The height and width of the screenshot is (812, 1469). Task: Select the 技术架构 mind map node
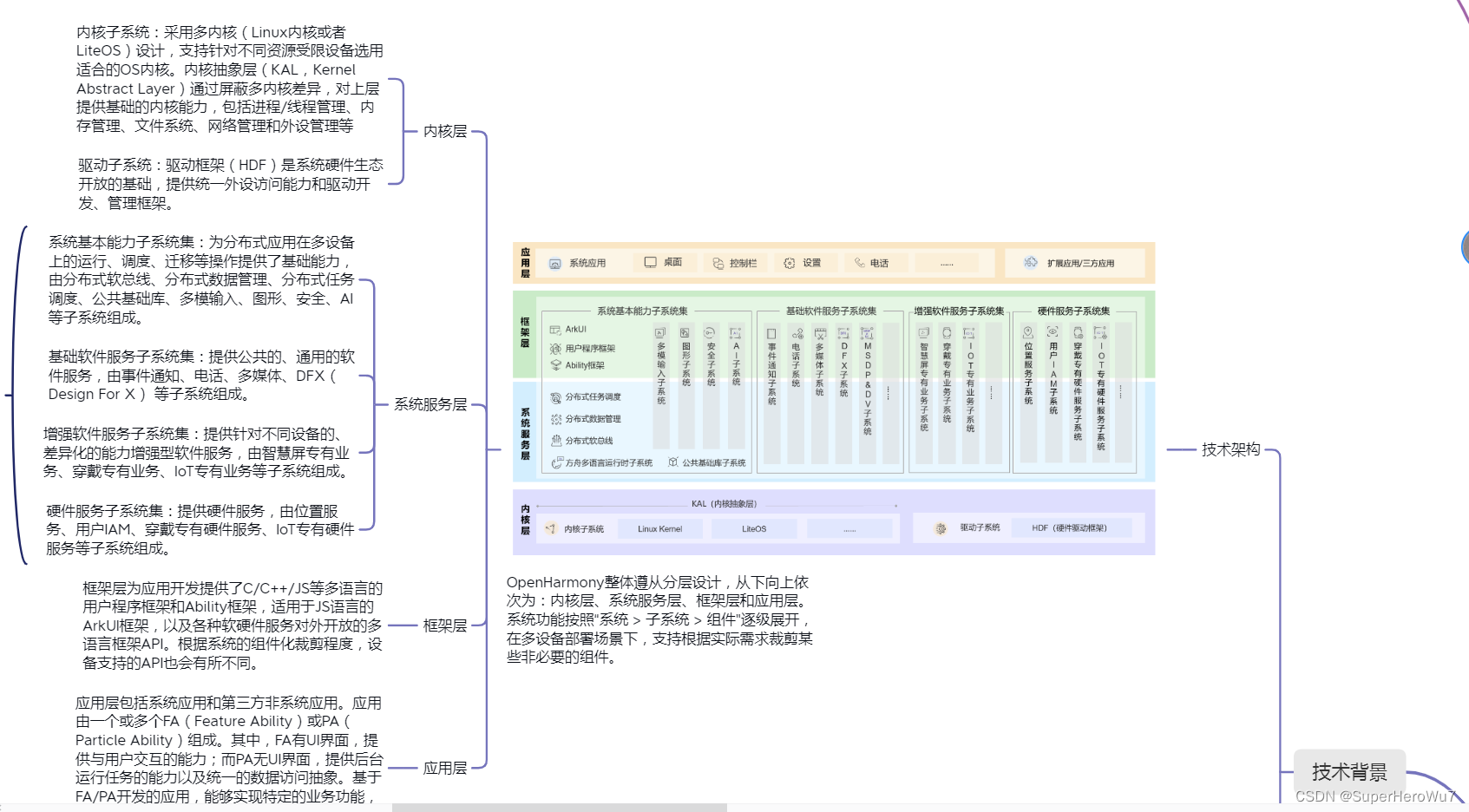point(1230,449)
